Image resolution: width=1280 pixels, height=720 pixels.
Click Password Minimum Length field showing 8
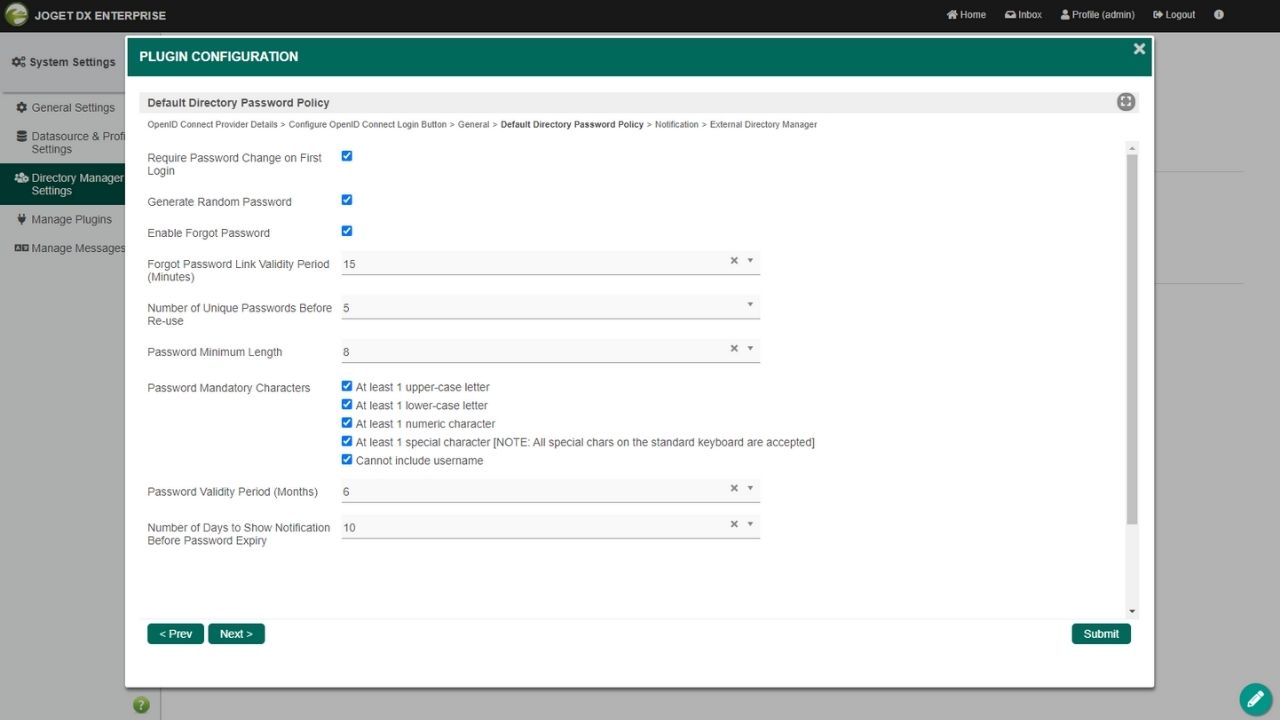[x=550, y=351]
